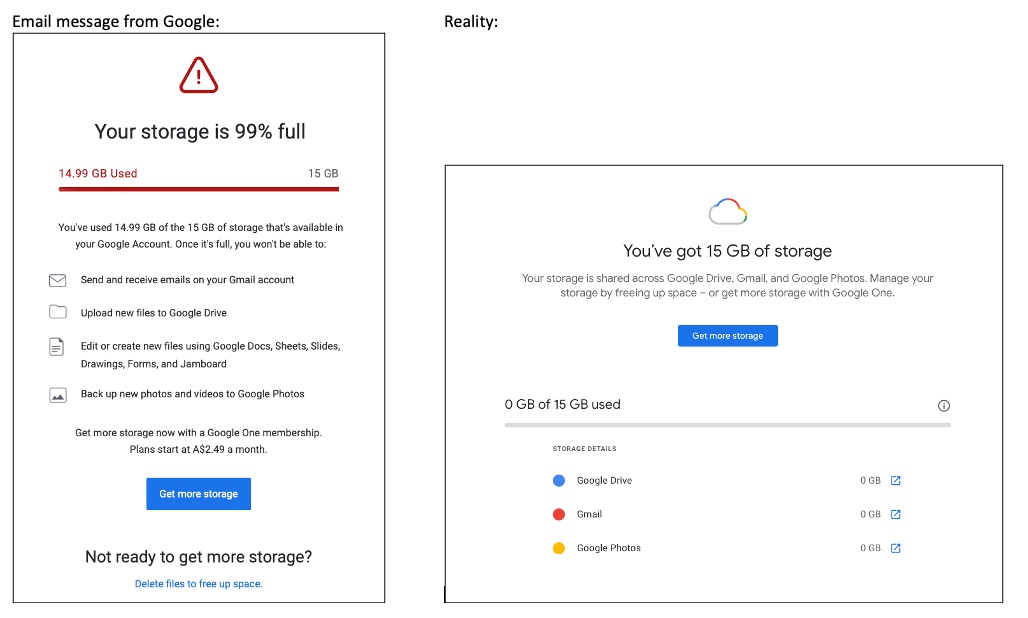Click Get more storage button under 15 GB heading
1028x618 pixels.
pos(727,336)
